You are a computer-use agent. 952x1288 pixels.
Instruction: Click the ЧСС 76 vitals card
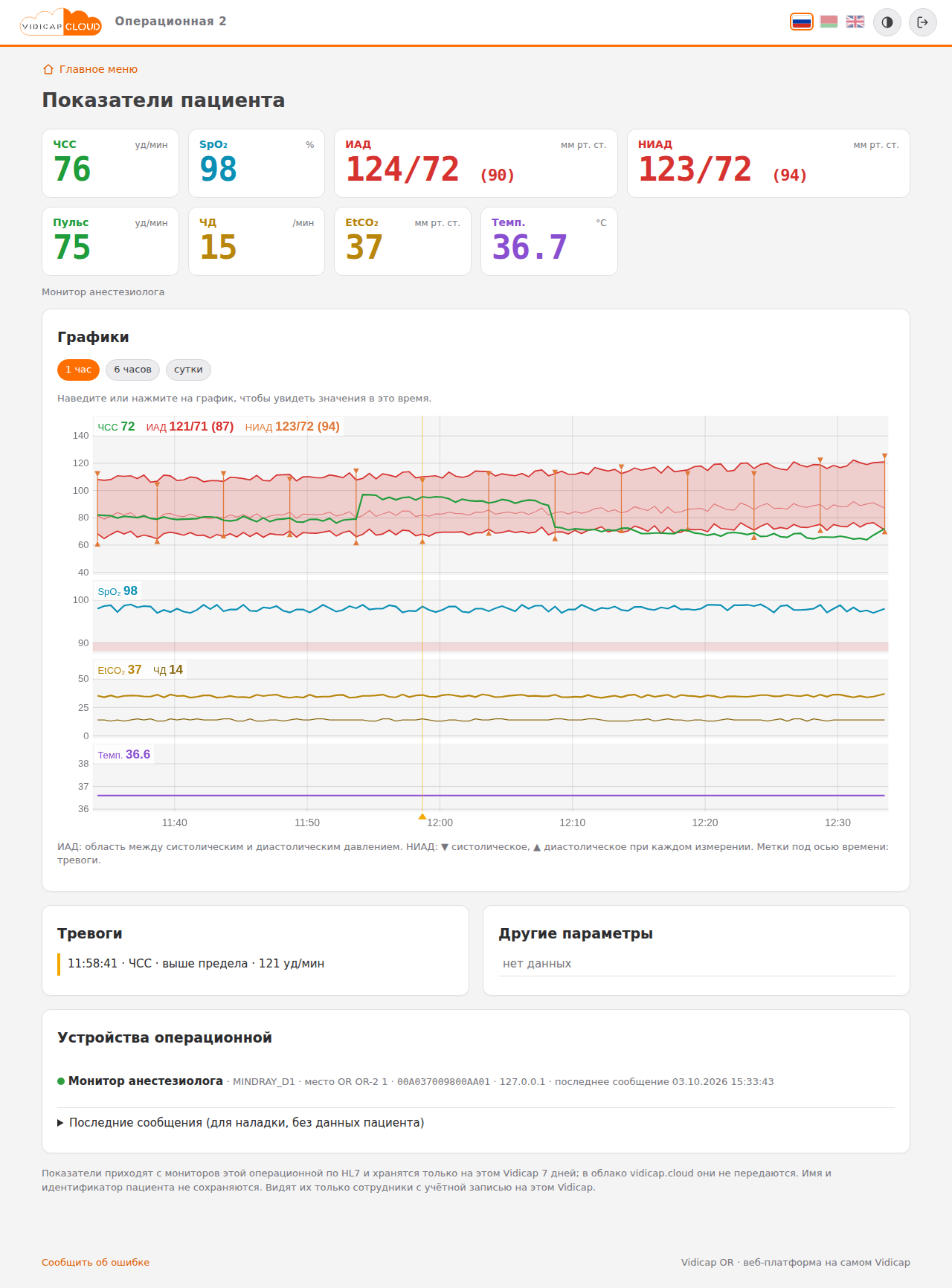point(110,164)
